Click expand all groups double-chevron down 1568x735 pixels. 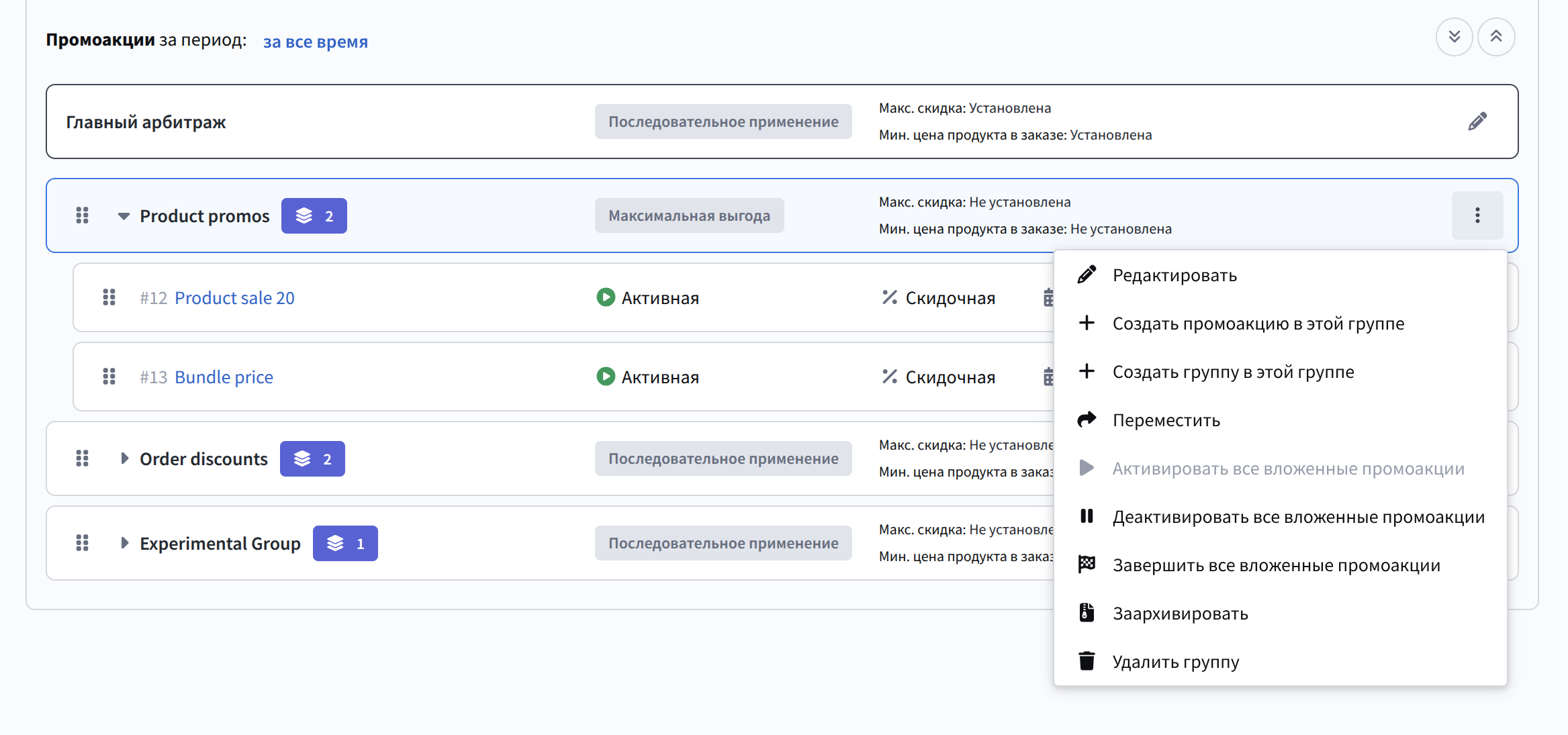pyautogui.click(x=1454, y=37)
